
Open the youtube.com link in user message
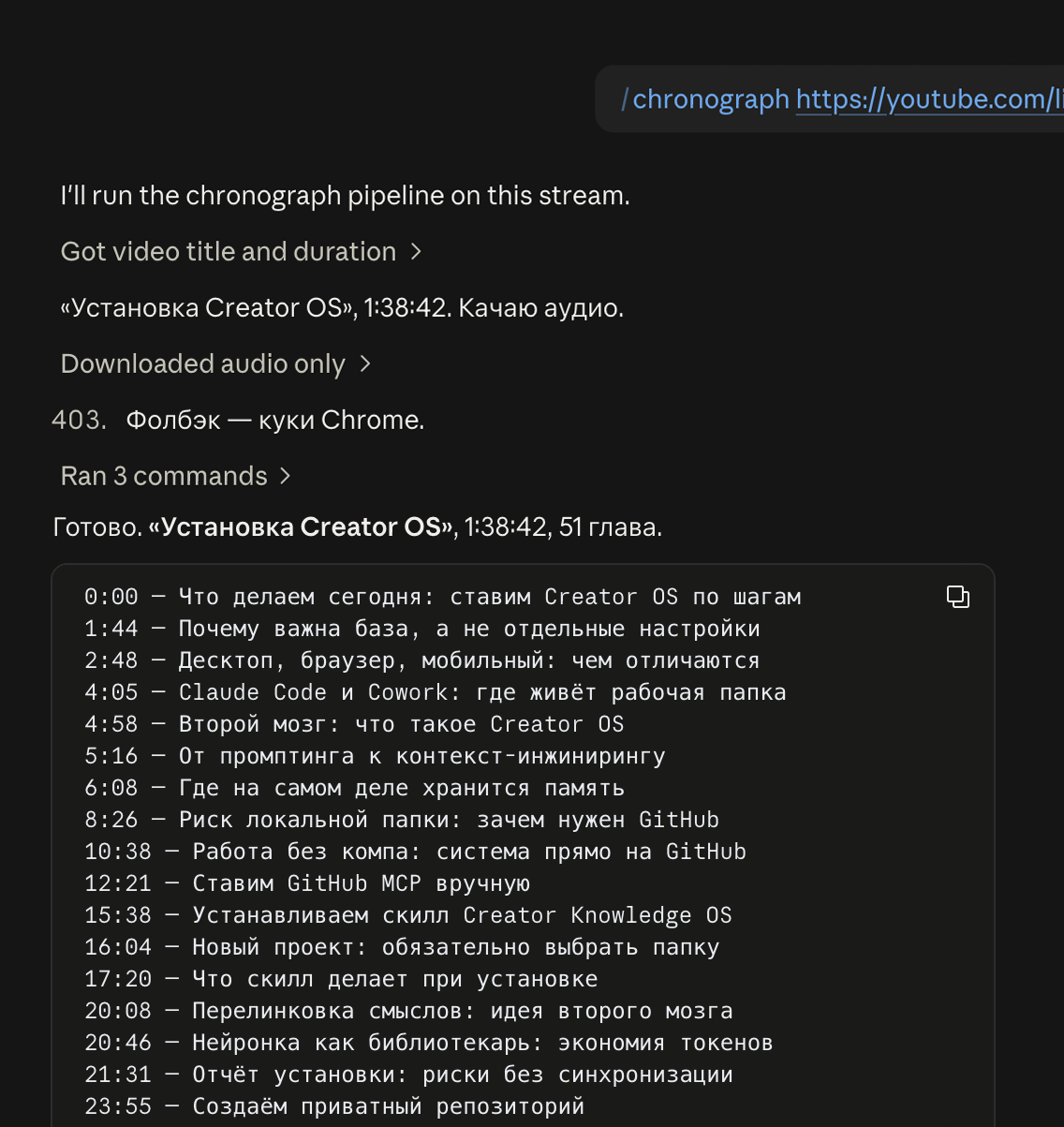pyautogui.click(x=929, y=99)
